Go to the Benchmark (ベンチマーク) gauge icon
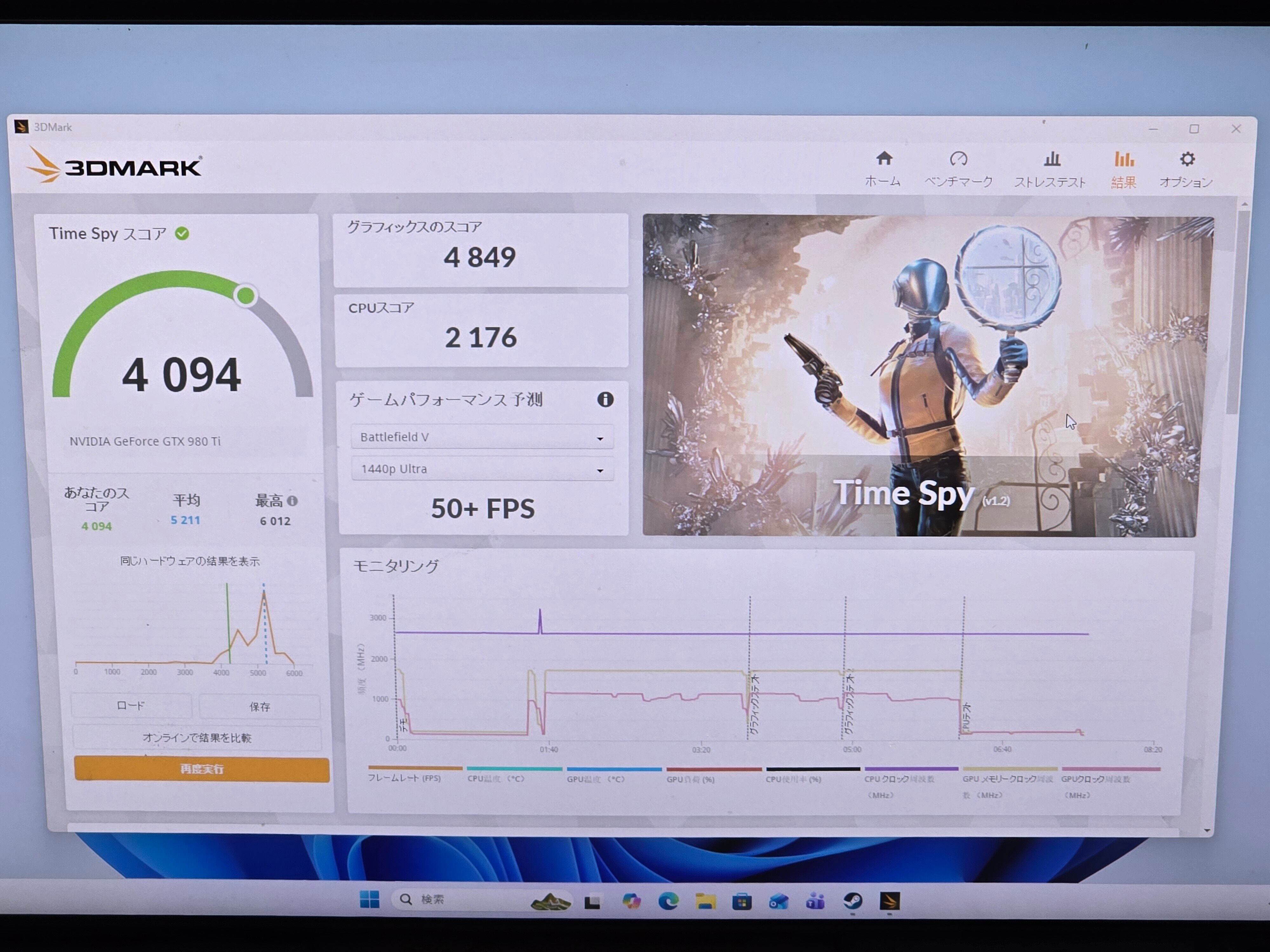The height and width of the screenshot is (952, 1270). (958, 159)
